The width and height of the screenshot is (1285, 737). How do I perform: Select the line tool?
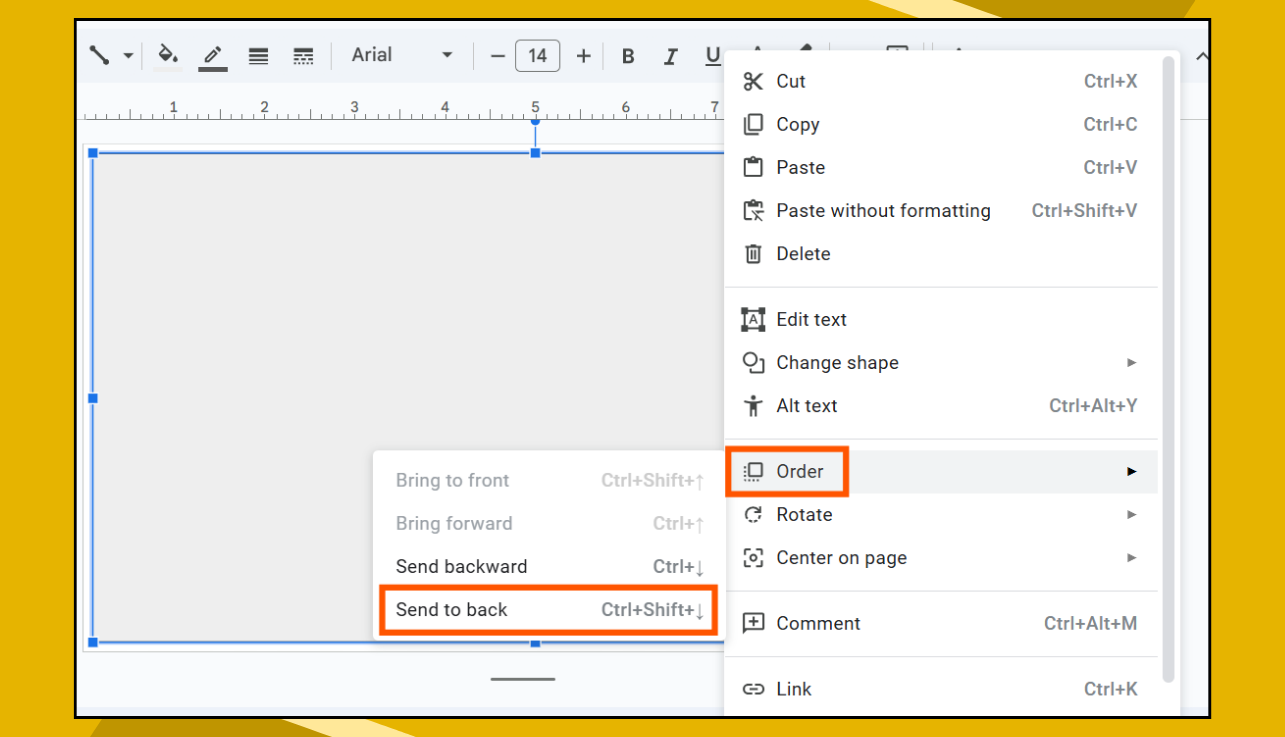coord(100,55)
